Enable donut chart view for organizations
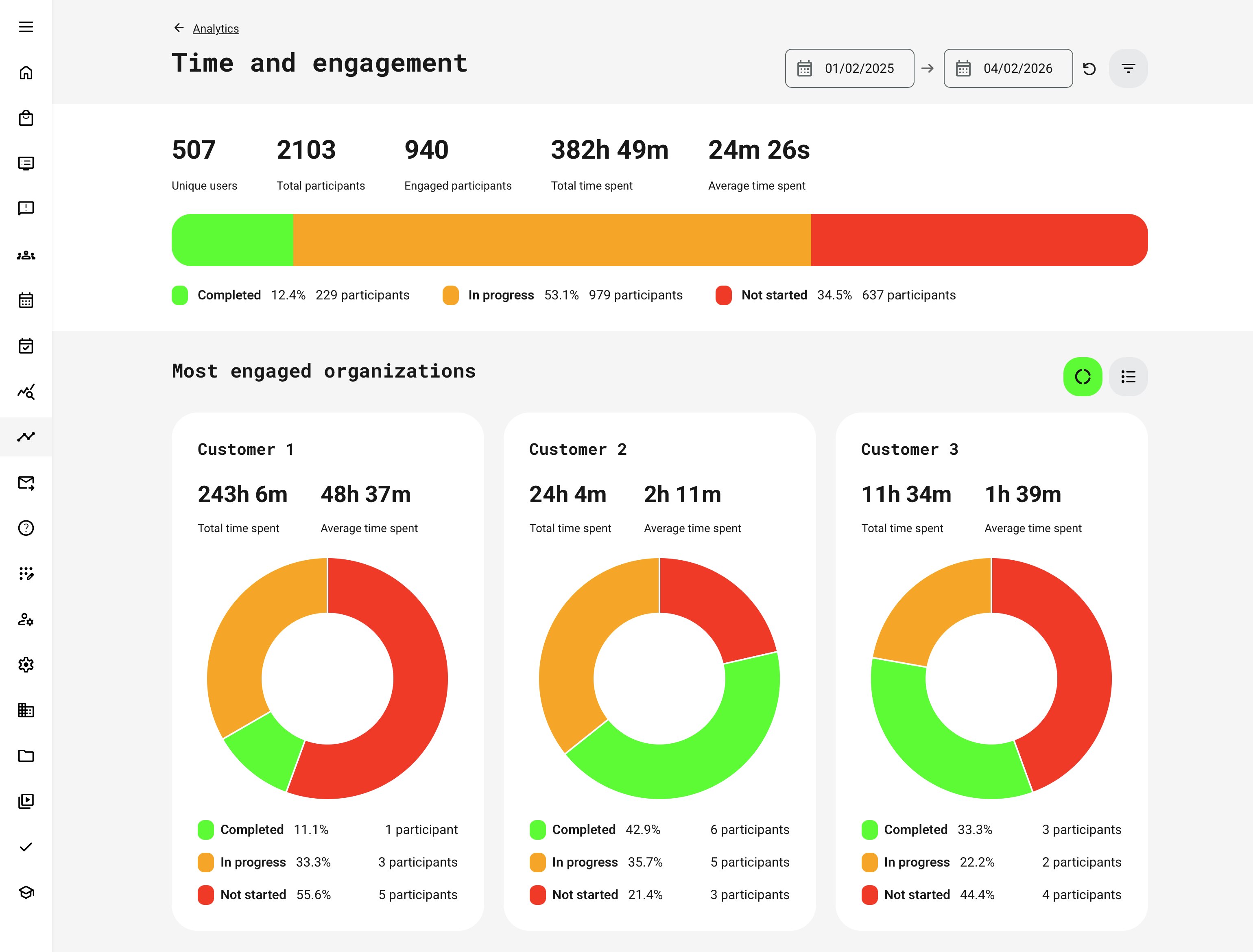 click(1083, 376)
